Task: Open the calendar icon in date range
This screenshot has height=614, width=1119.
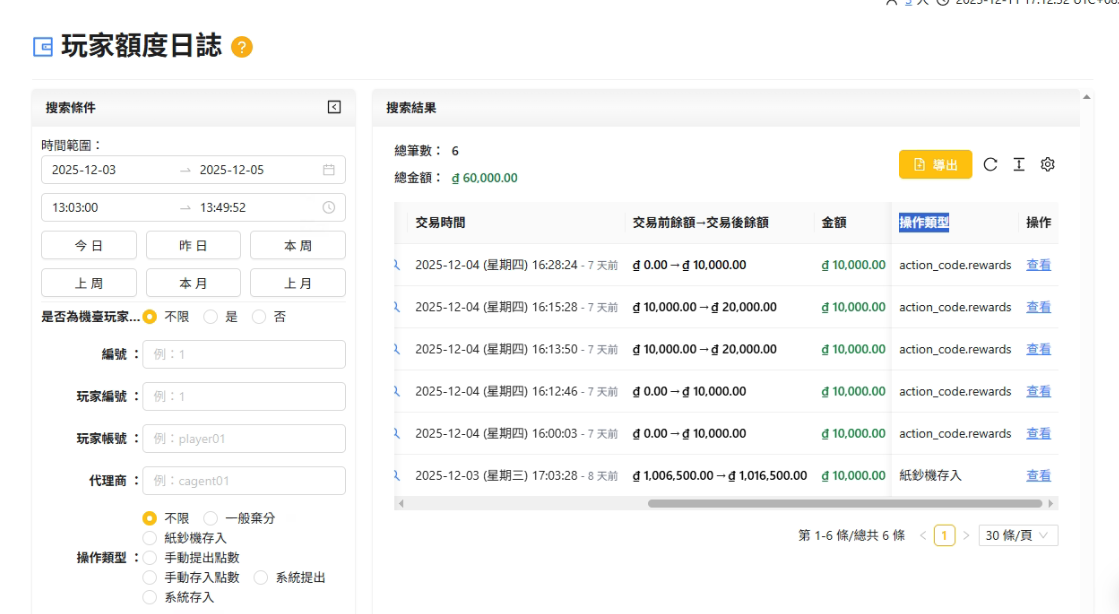Action: click(x=329, y=170)
